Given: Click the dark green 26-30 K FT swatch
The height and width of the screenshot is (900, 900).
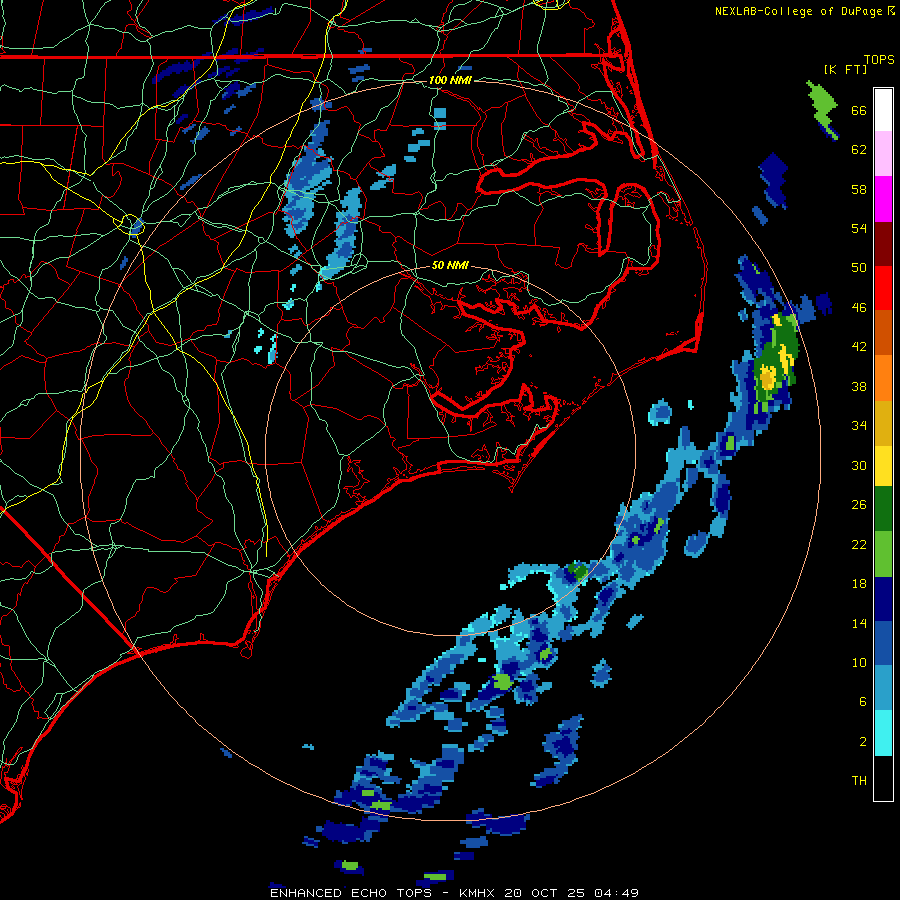Looking at the screenshot, I should coord(883,509).
